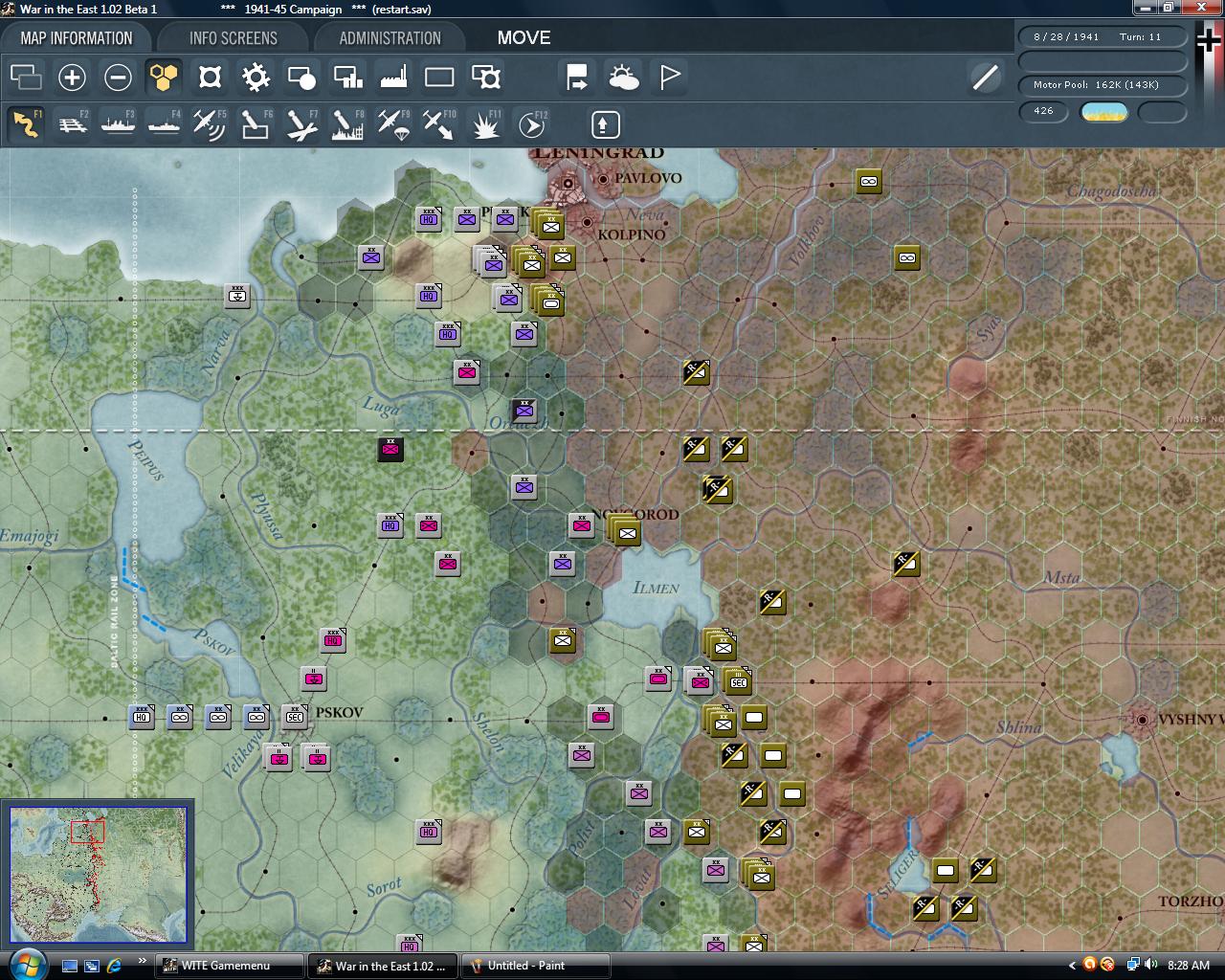The width and height of the screenshot is (1225, 980).
Task: Open the Windows Start menu
Action: click(26, 964)
